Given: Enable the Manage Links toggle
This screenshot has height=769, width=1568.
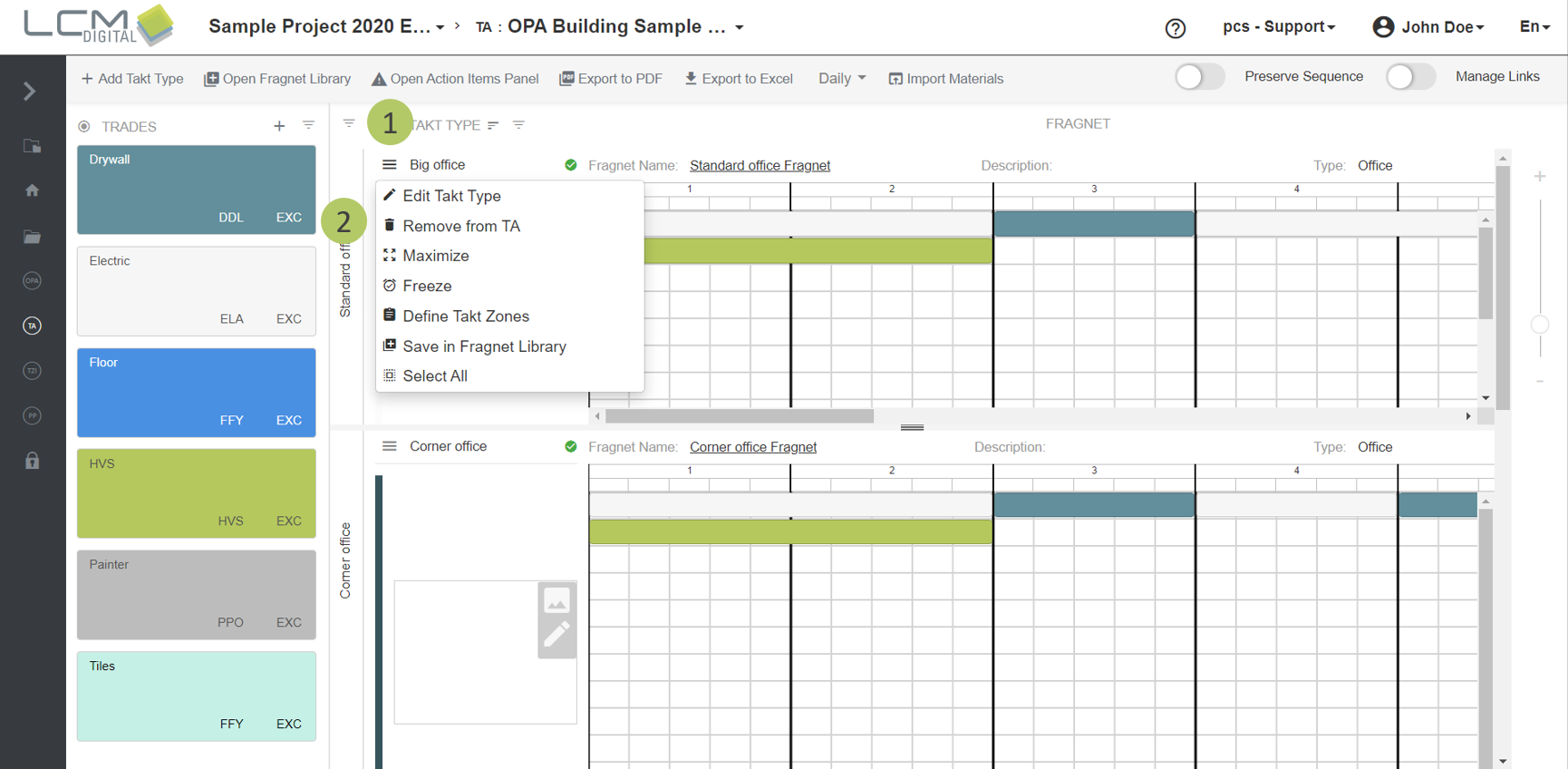Looking at the screenshot, I should 1409,77.
